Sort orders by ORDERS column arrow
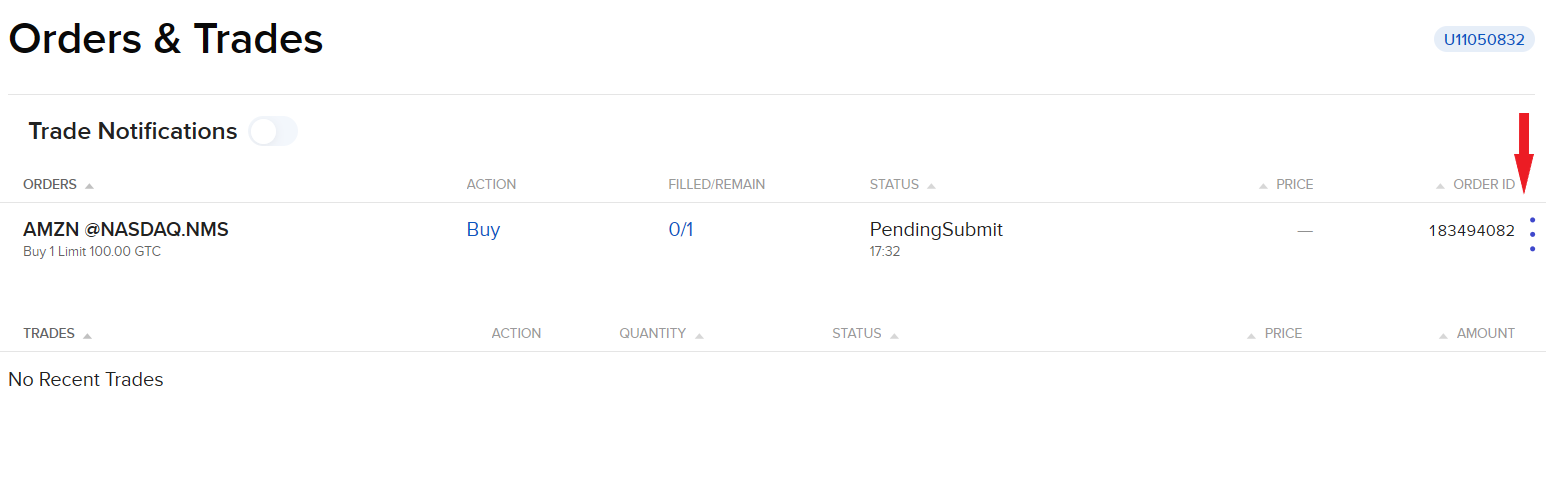 coord(89,186)
